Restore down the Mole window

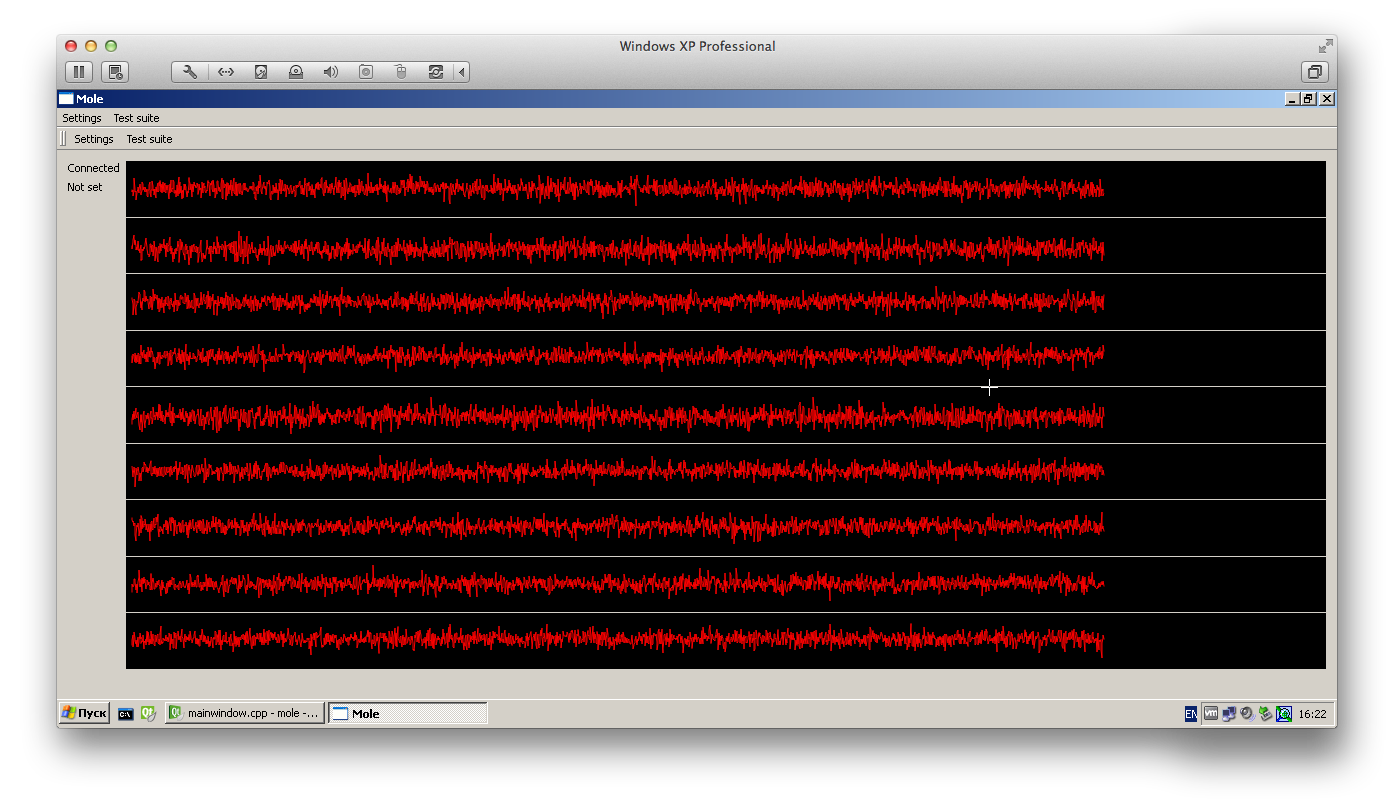1308,99
